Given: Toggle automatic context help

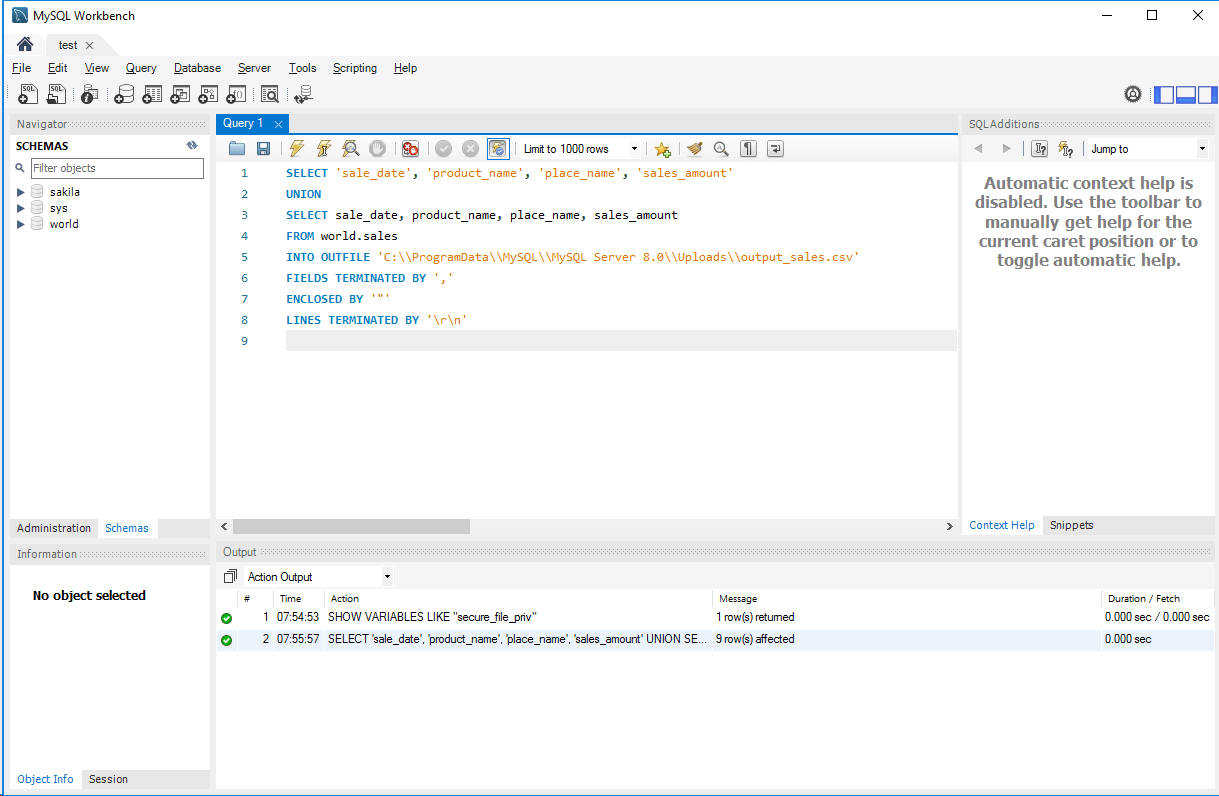Looking at the screenshot, I should [1066, 149].
